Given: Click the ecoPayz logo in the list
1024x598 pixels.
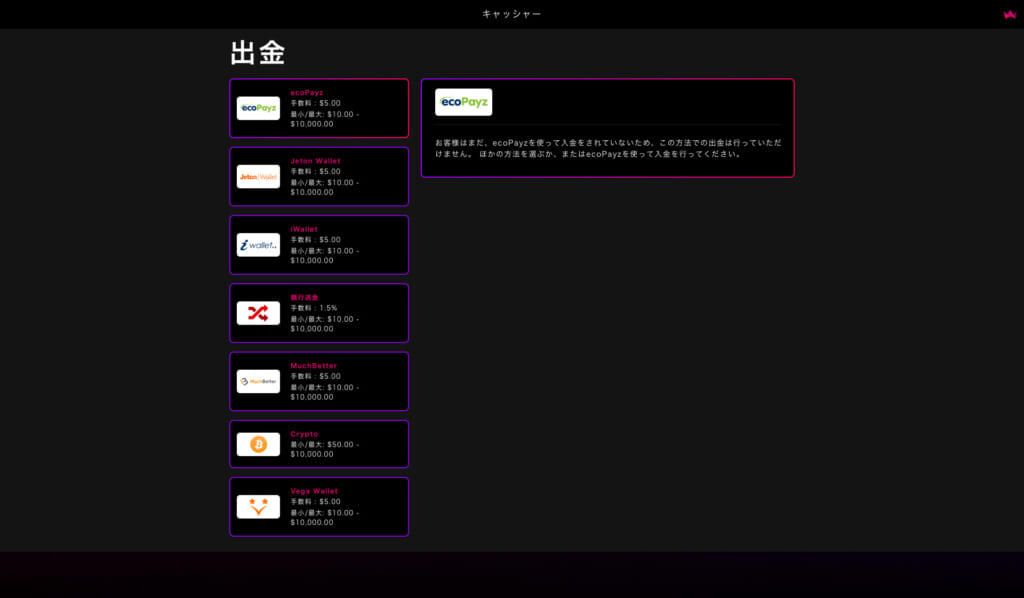Looking at the screenshot, I should [x=258, y=108].
